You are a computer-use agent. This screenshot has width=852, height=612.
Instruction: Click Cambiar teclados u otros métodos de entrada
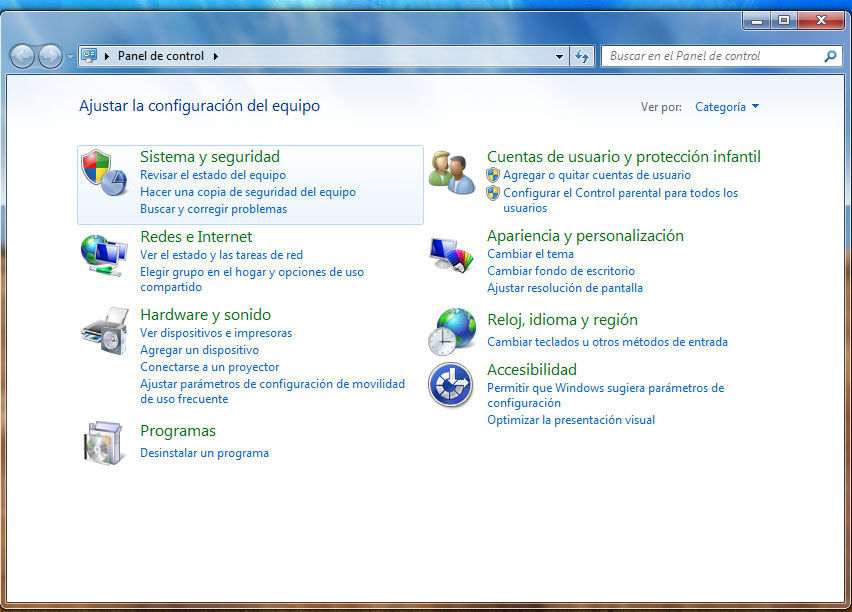click(607, 342)
